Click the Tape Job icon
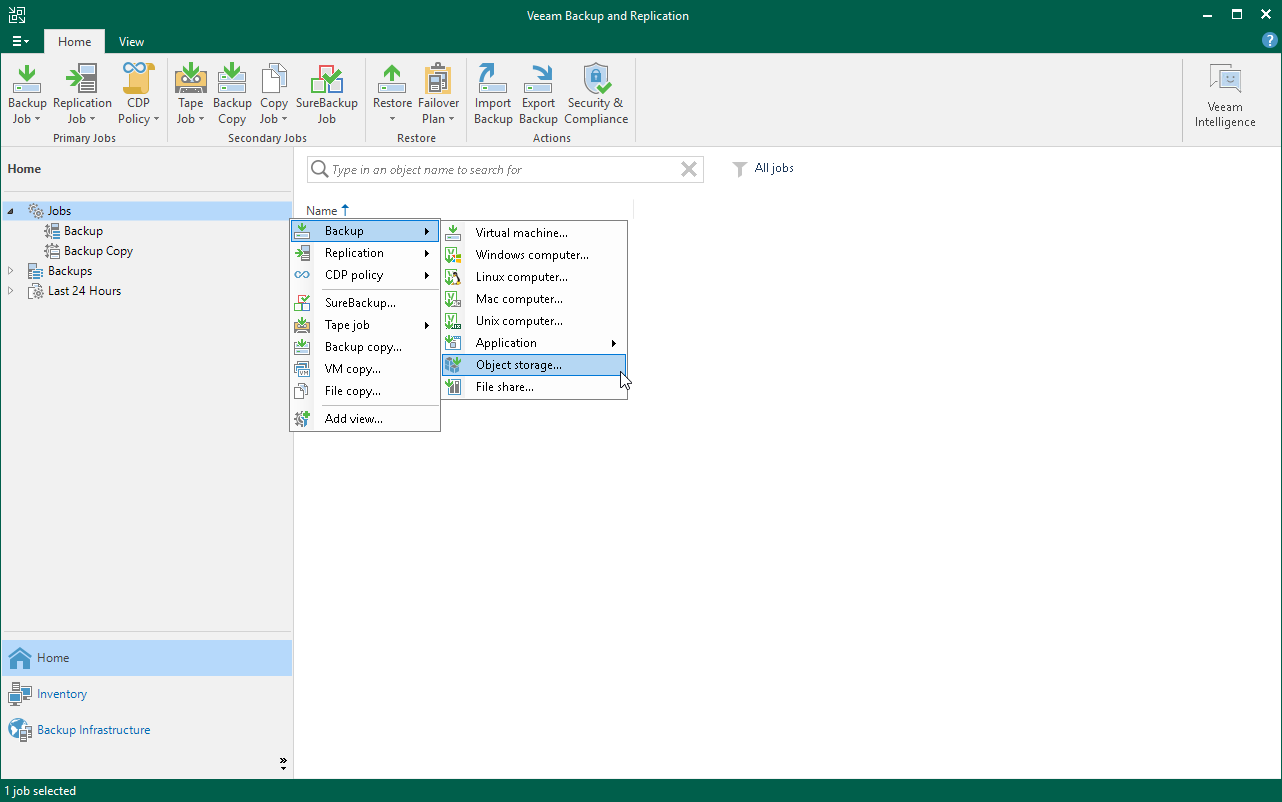This screenshot has height=802, width=1282. click(x=190, y=90)
